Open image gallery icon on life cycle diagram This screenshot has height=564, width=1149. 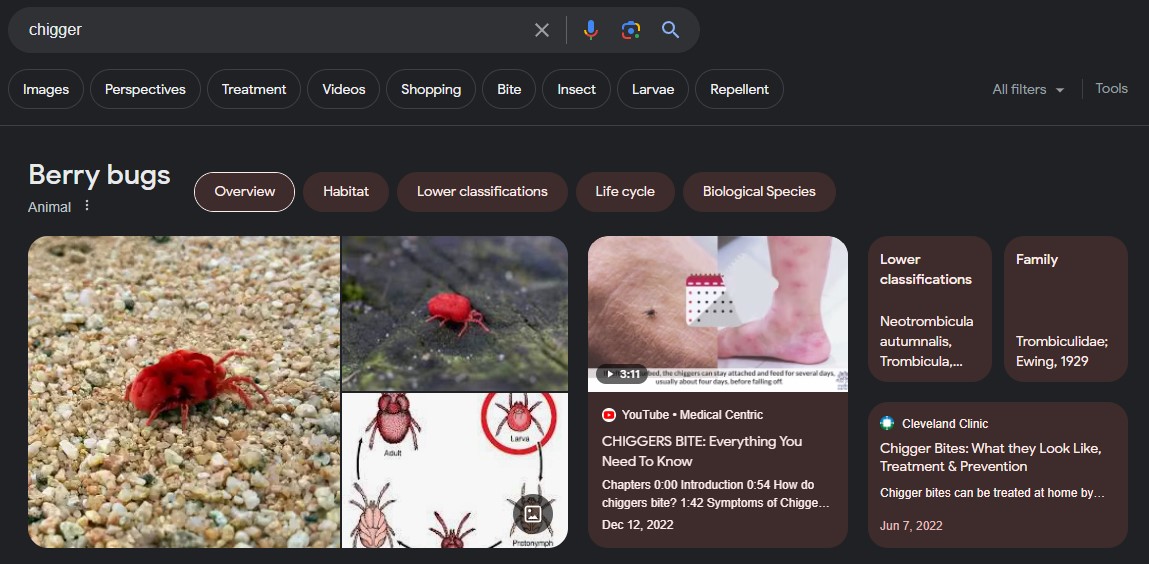533,514
